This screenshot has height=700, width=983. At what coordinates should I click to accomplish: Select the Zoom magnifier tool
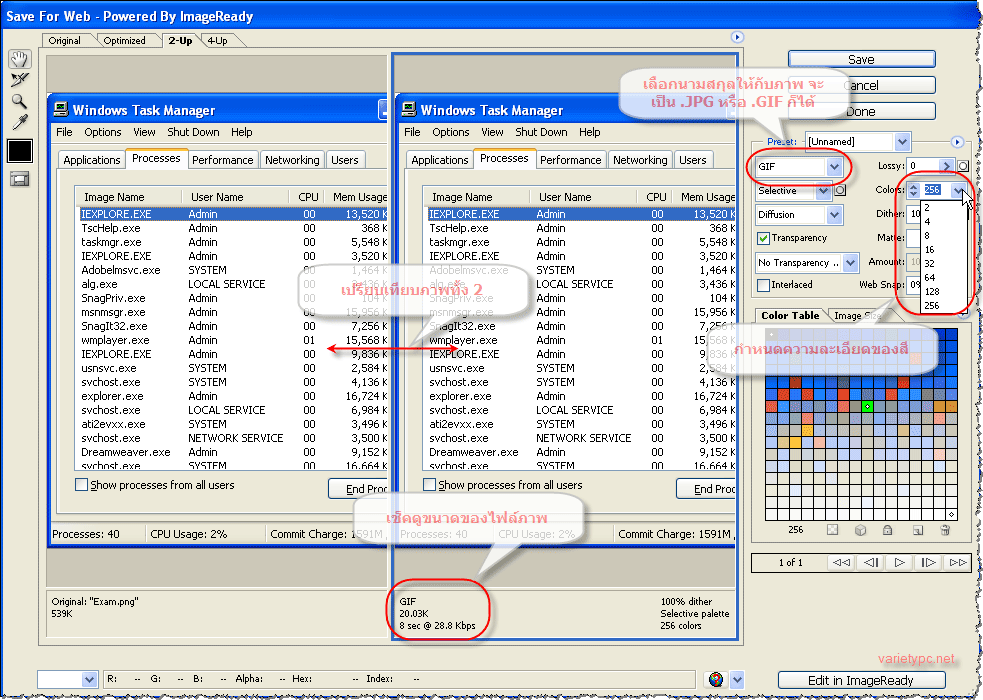pyautogui.click(x=20, y=101)
